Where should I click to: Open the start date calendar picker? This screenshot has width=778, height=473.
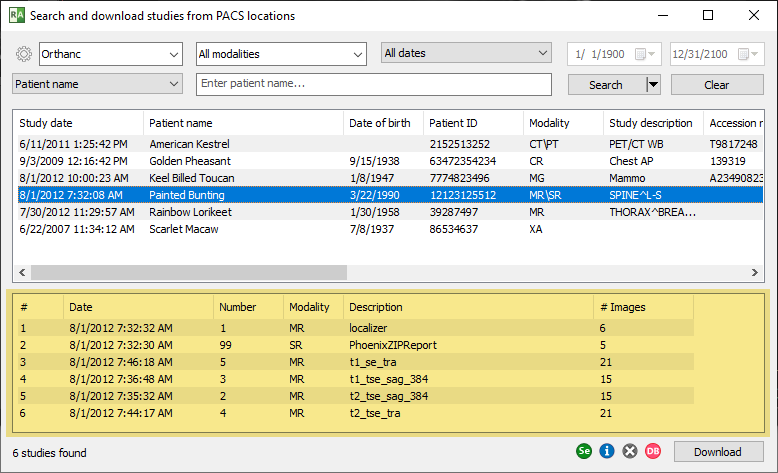point(652,54)
